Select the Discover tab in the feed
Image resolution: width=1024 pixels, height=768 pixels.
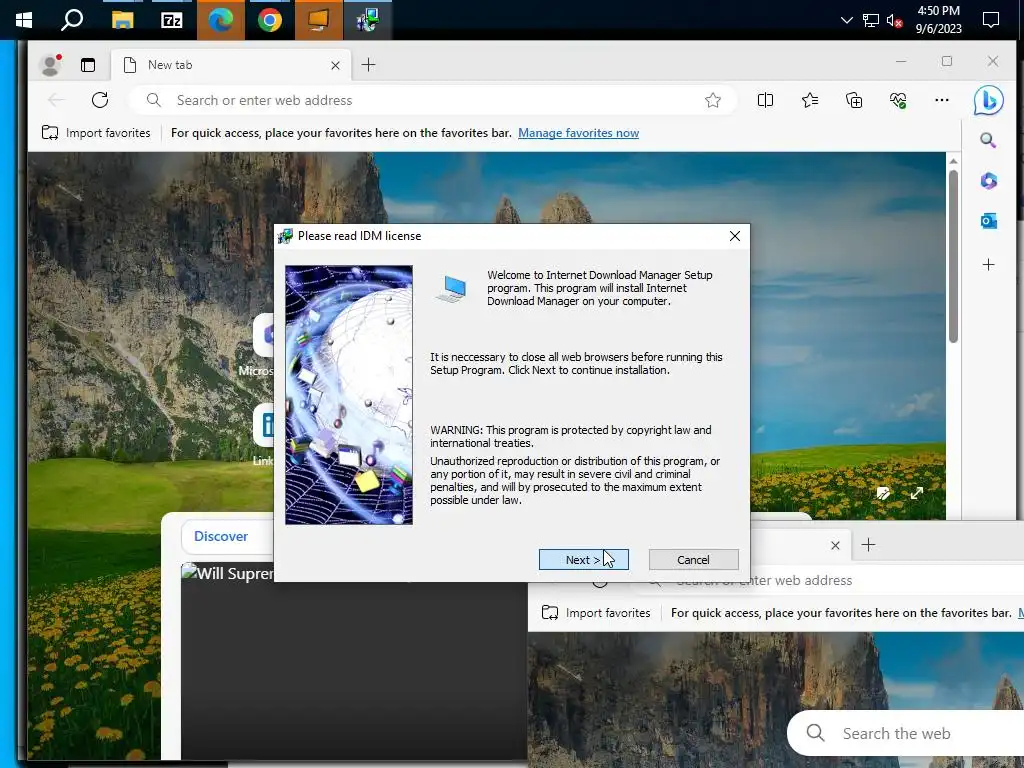coord(221,536)
